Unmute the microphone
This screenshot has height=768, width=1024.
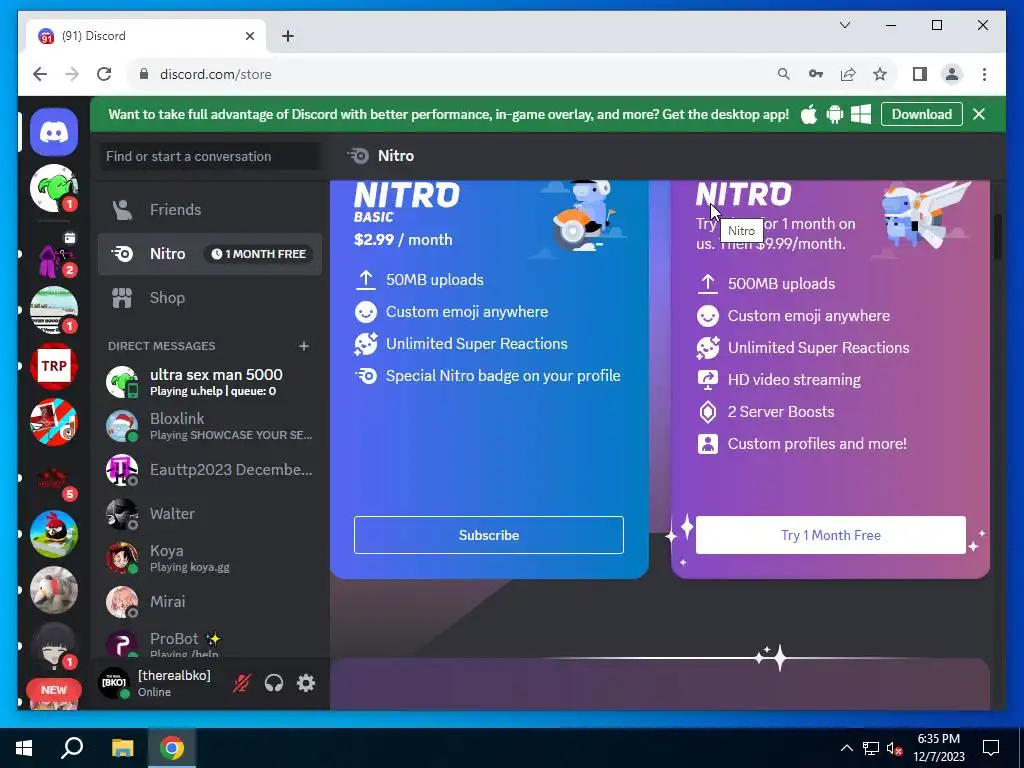[x=242, y=683]
